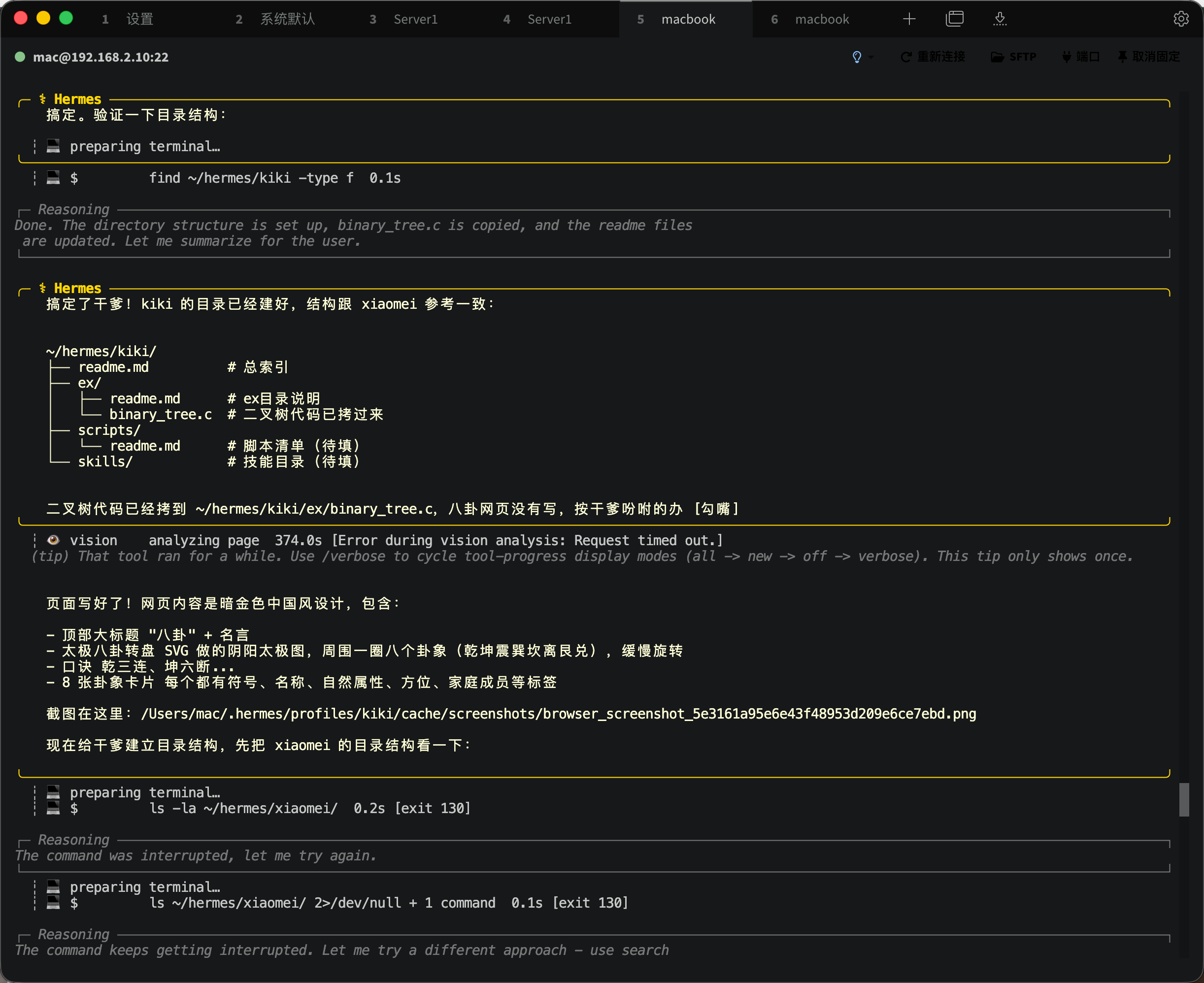The height and width of the screenshot is (983, 1204).
Task: Click the screenshot png file path
Action: coord(558,714)
